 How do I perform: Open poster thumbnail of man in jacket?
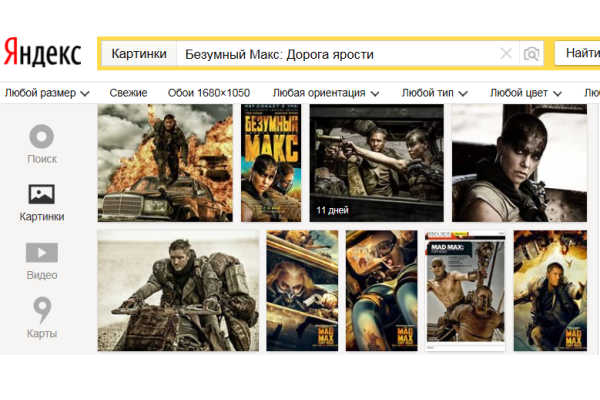(x=550, y=291)
